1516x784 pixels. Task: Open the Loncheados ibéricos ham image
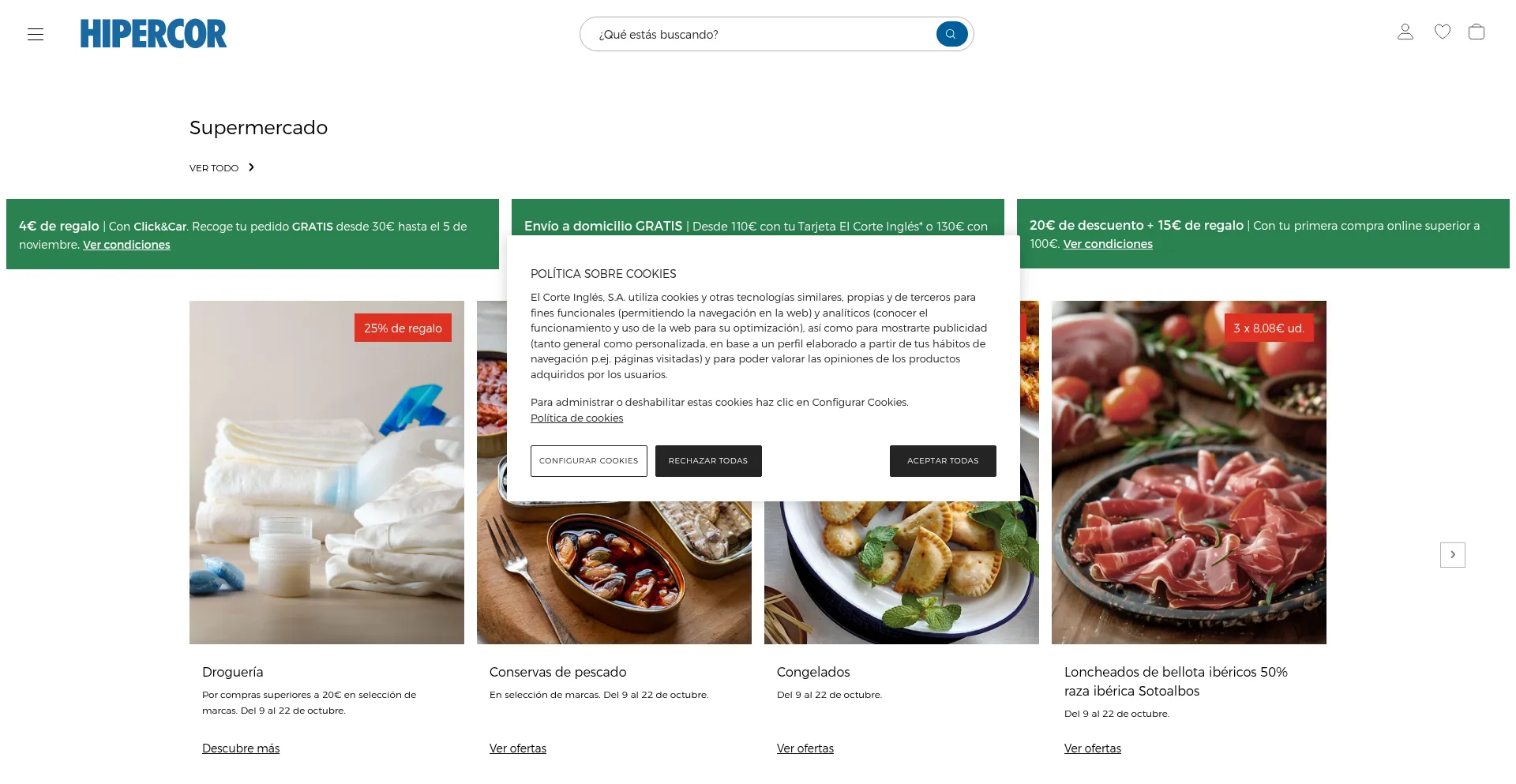[x=1189, y=472]
